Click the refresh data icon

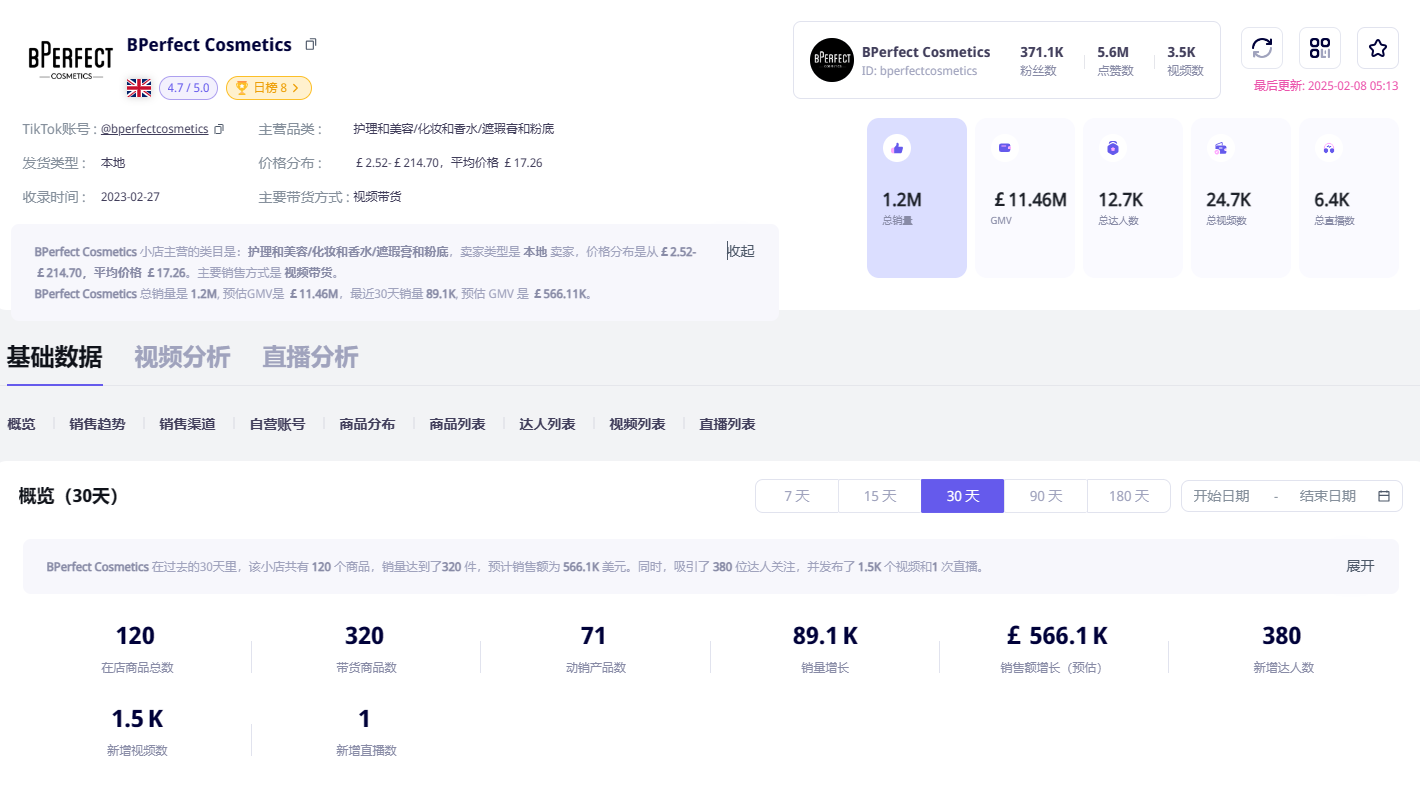pyautogui.click(x=1262, y=48)
